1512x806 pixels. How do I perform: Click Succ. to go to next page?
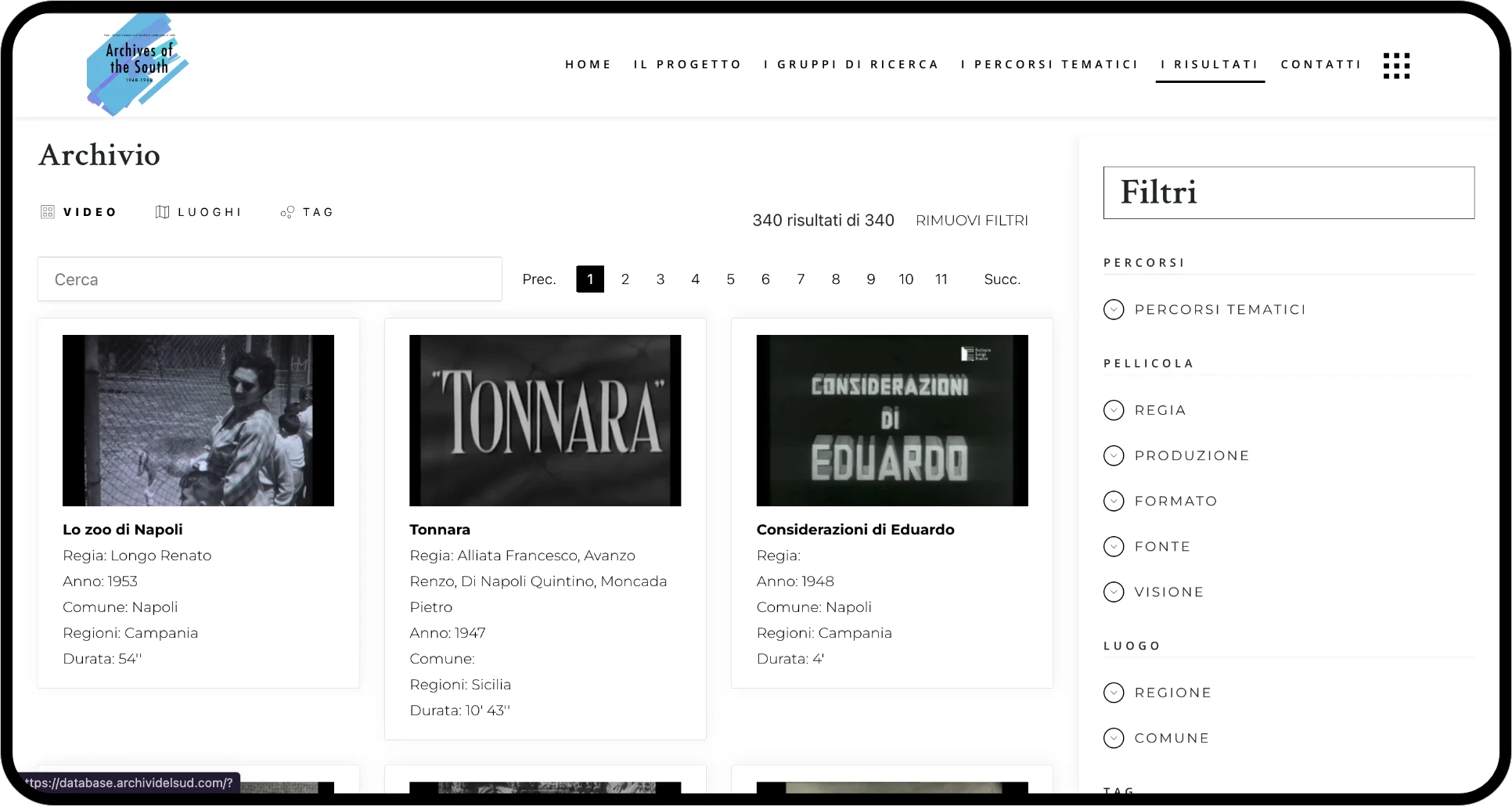pos(1002,279)
